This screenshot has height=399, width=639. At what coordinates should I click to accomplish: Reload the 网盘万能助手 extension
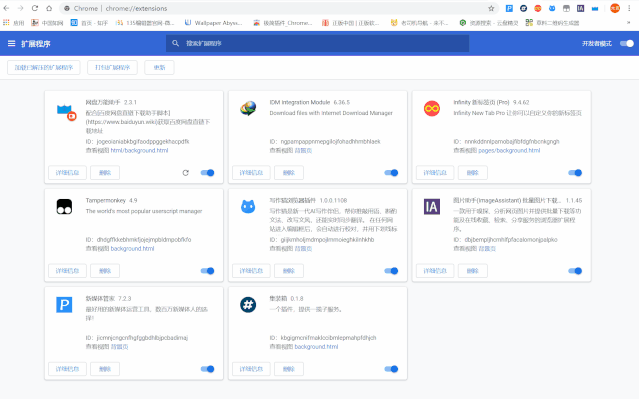(185, 173)
